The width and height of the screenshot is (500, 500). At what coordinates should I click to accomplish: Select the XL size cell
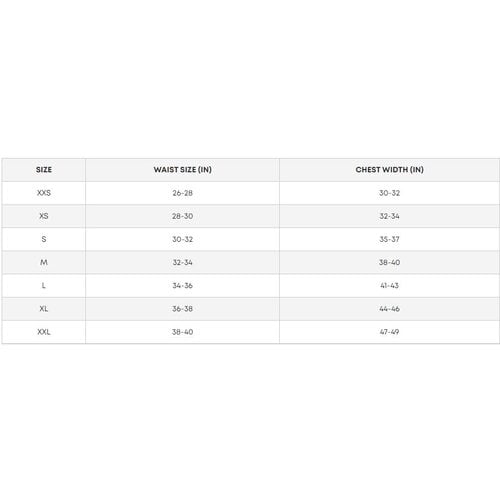pyautogui.click(x=44, y=309)
